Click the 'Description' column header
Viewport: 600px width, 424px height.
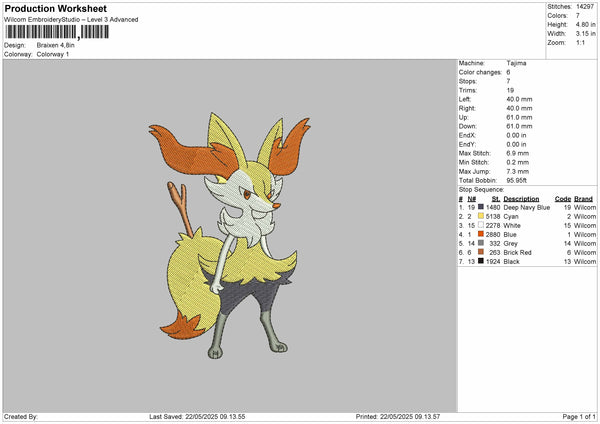coord(521,199)
